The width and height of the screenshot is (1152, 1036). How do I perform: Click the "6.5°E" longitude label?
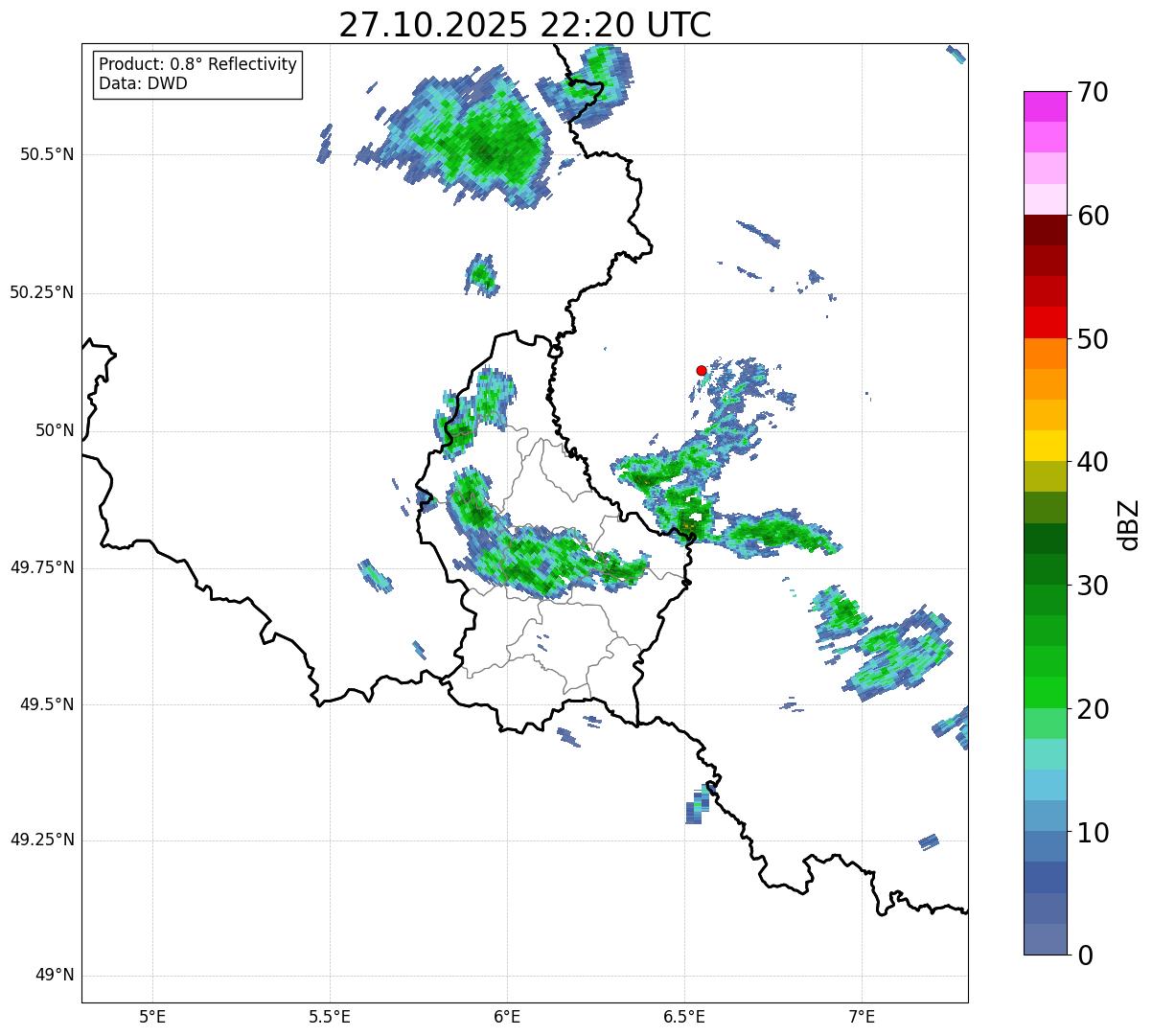(x=684, y=1016)
